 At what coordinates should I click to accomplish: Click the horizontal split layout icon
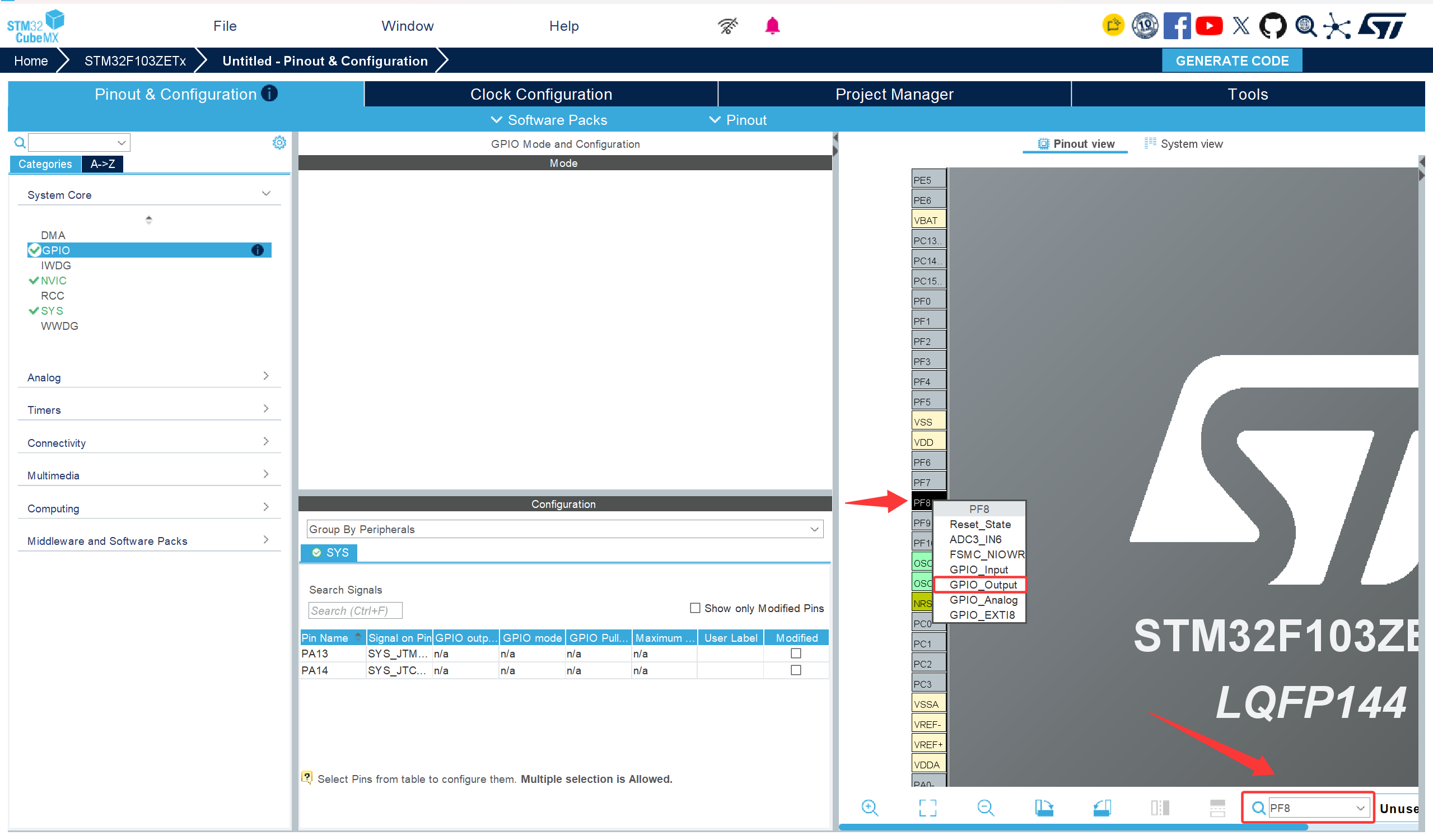click(x=1217, y=808)
